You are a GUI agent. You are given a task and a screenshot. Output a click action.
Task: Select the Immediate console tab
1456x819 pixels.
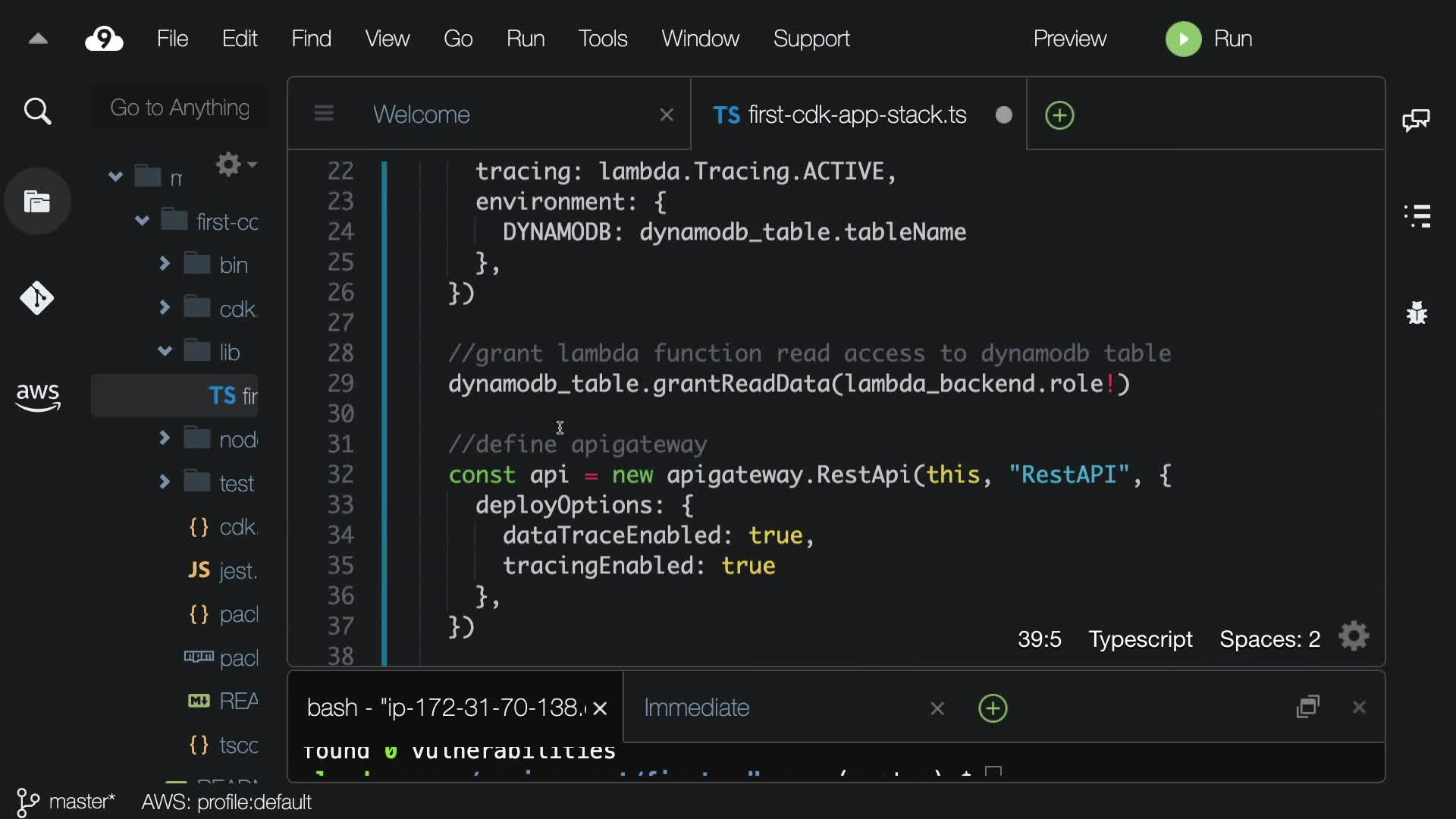696,708
